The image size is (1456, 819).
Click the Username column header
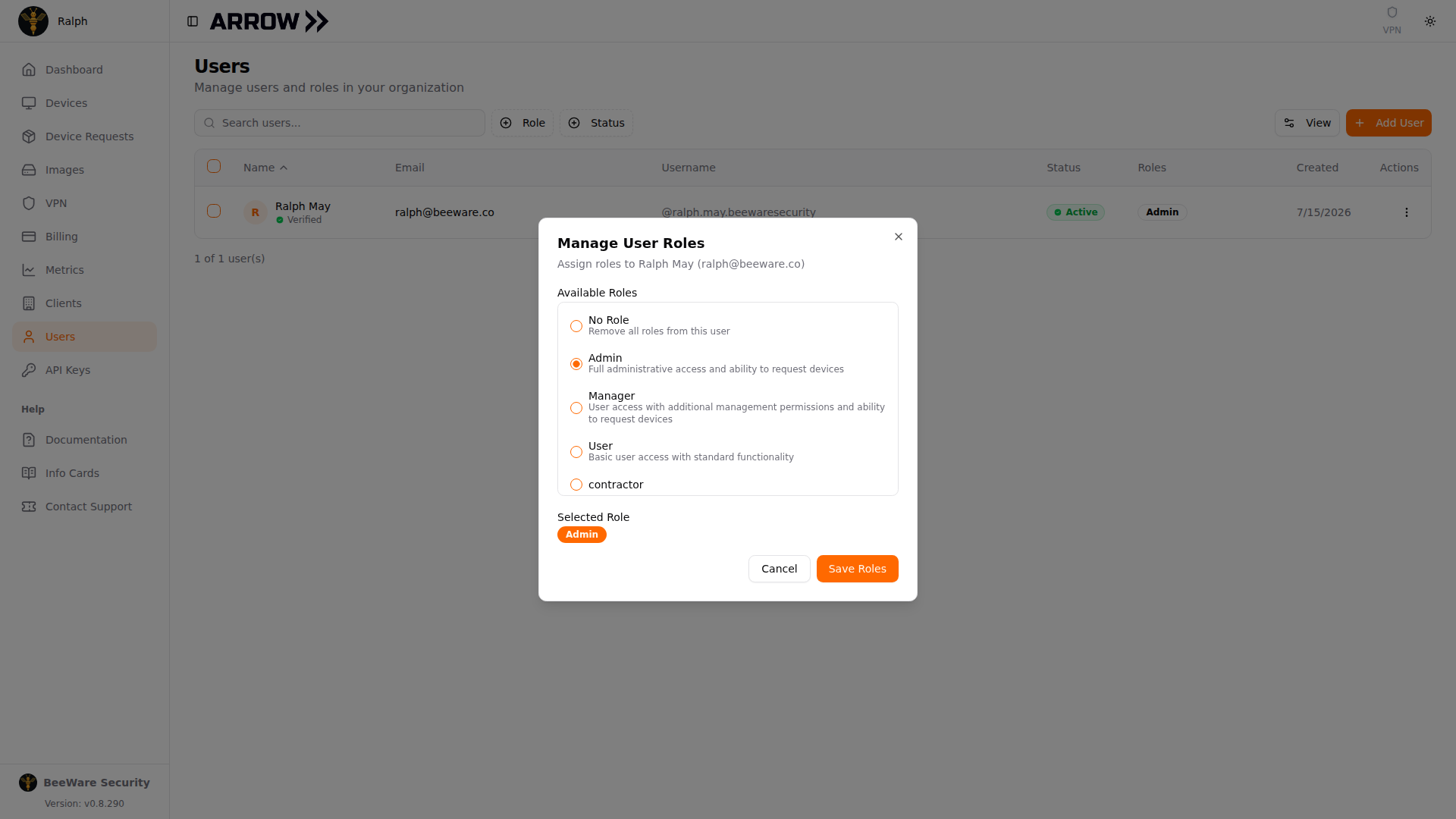689,168
